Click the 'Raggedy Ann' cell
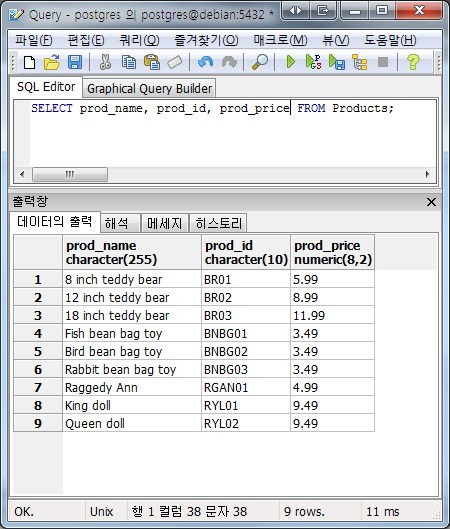Image resolution: width=450 pixels, height=529 pixels. point(132,387)
